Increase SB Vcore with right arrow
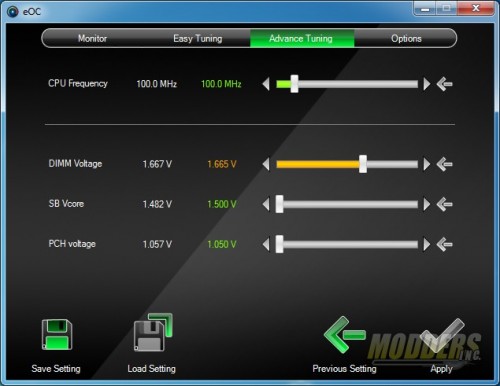Screen dimensions: 500x386 click(x=427, y=204)
